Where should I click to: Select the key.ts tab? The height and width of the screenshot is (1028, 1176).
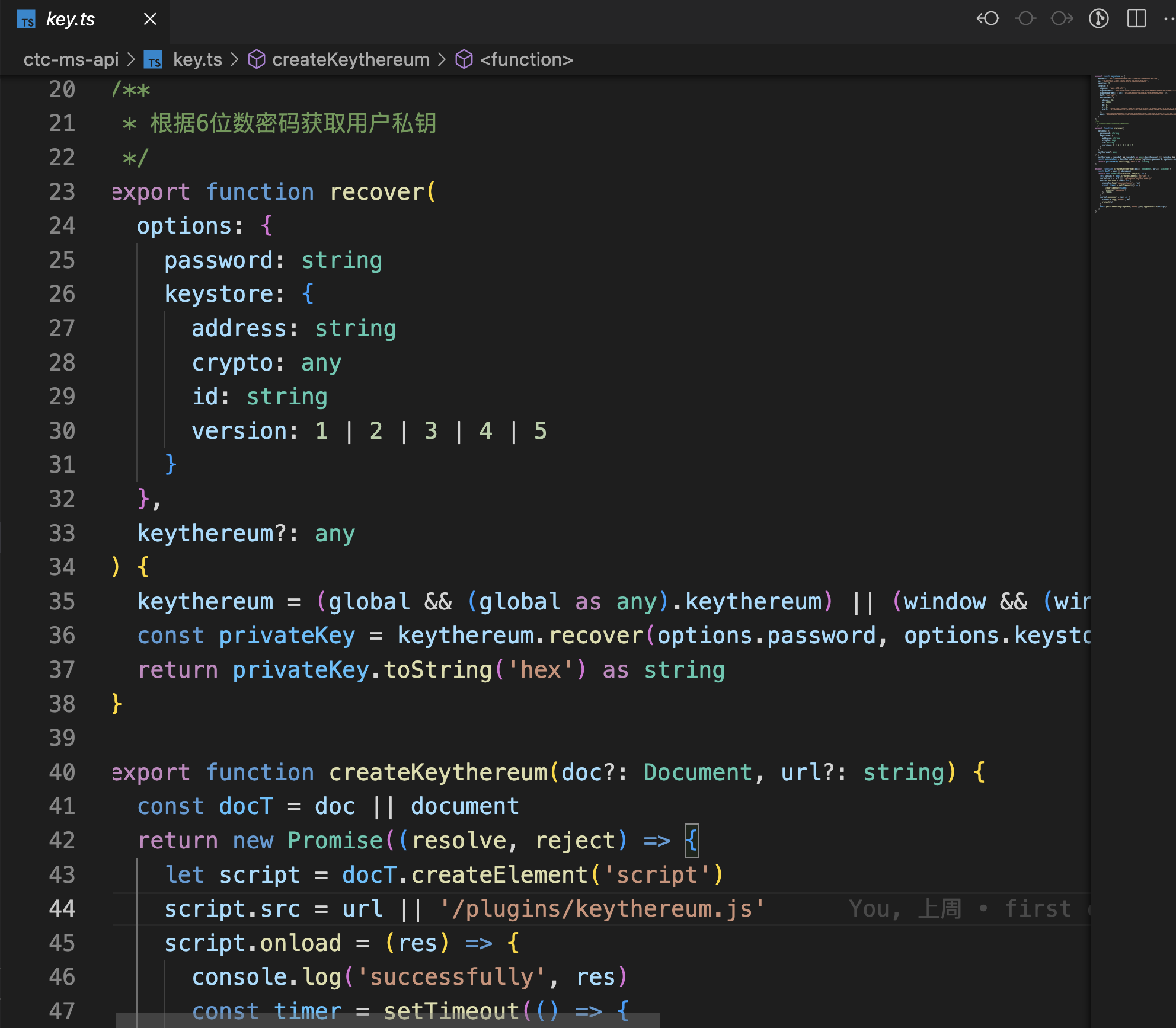[85, 20]
